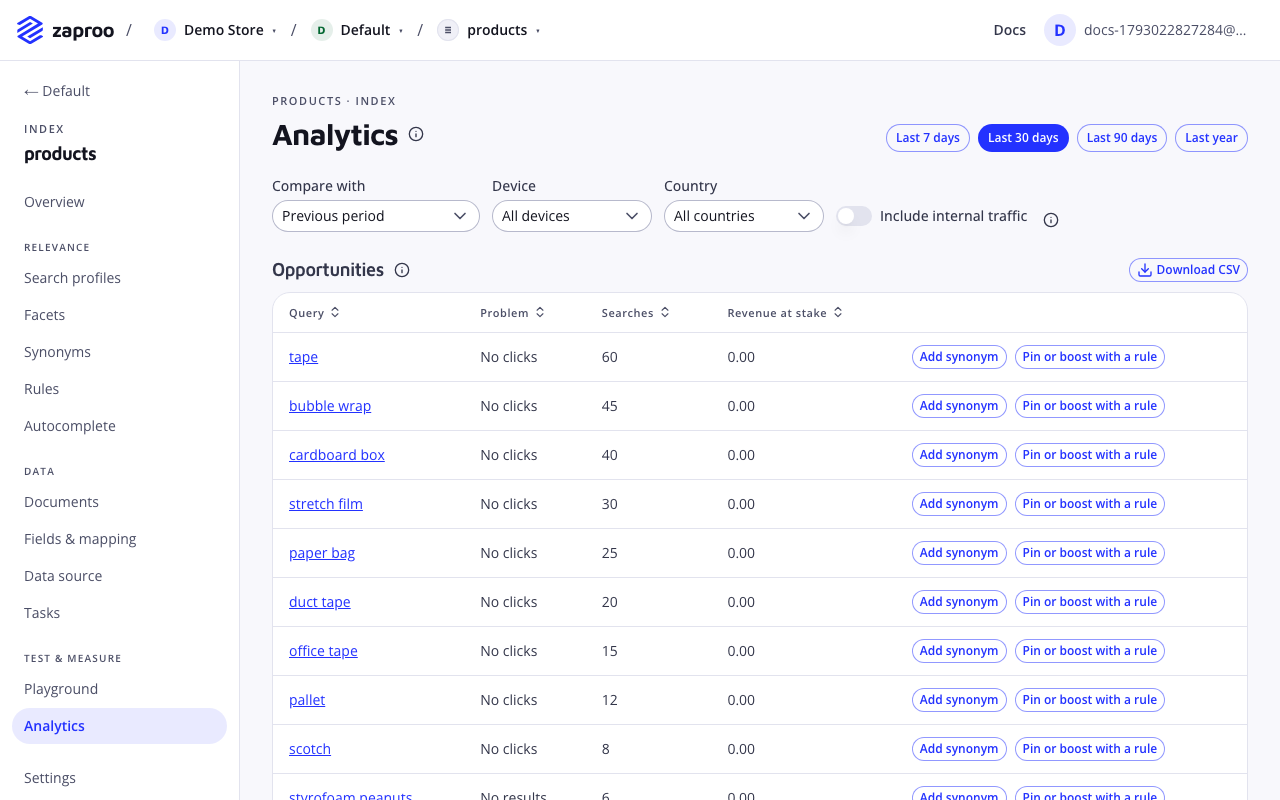
Task: Show info tooltip next to Opportunities
Action: pos(402,270)
